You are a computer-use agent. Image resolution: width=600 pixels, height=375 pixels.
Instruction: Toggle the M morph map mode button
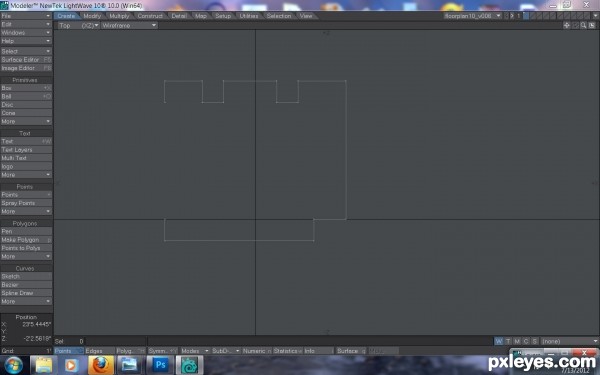click(x=517, y=341)
